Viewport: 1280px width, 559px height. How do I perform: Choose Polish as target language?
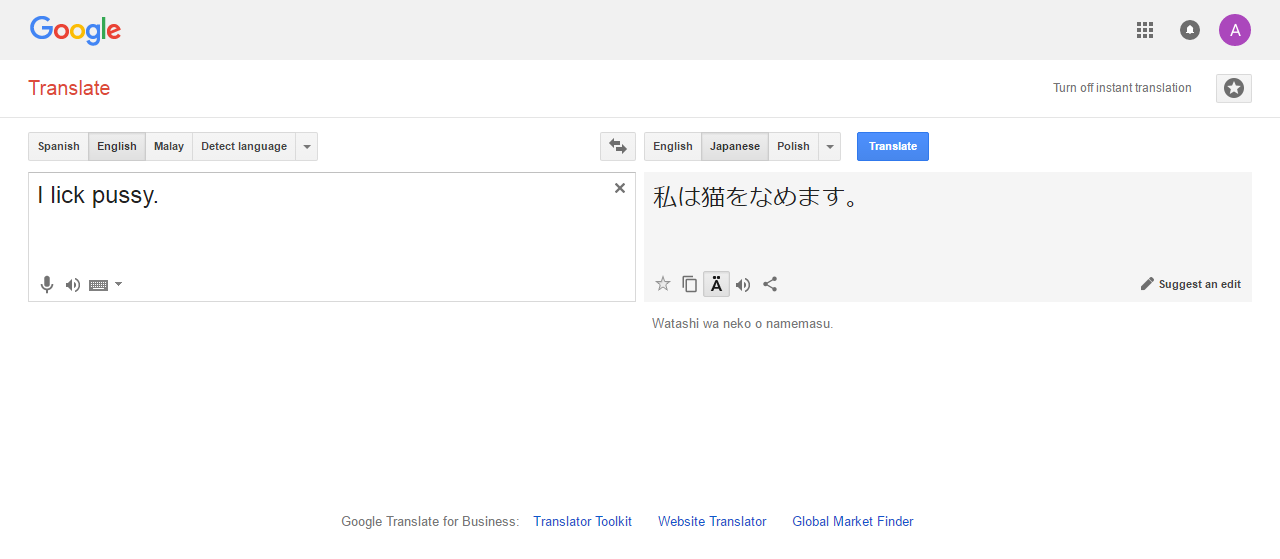click(793, 146)
